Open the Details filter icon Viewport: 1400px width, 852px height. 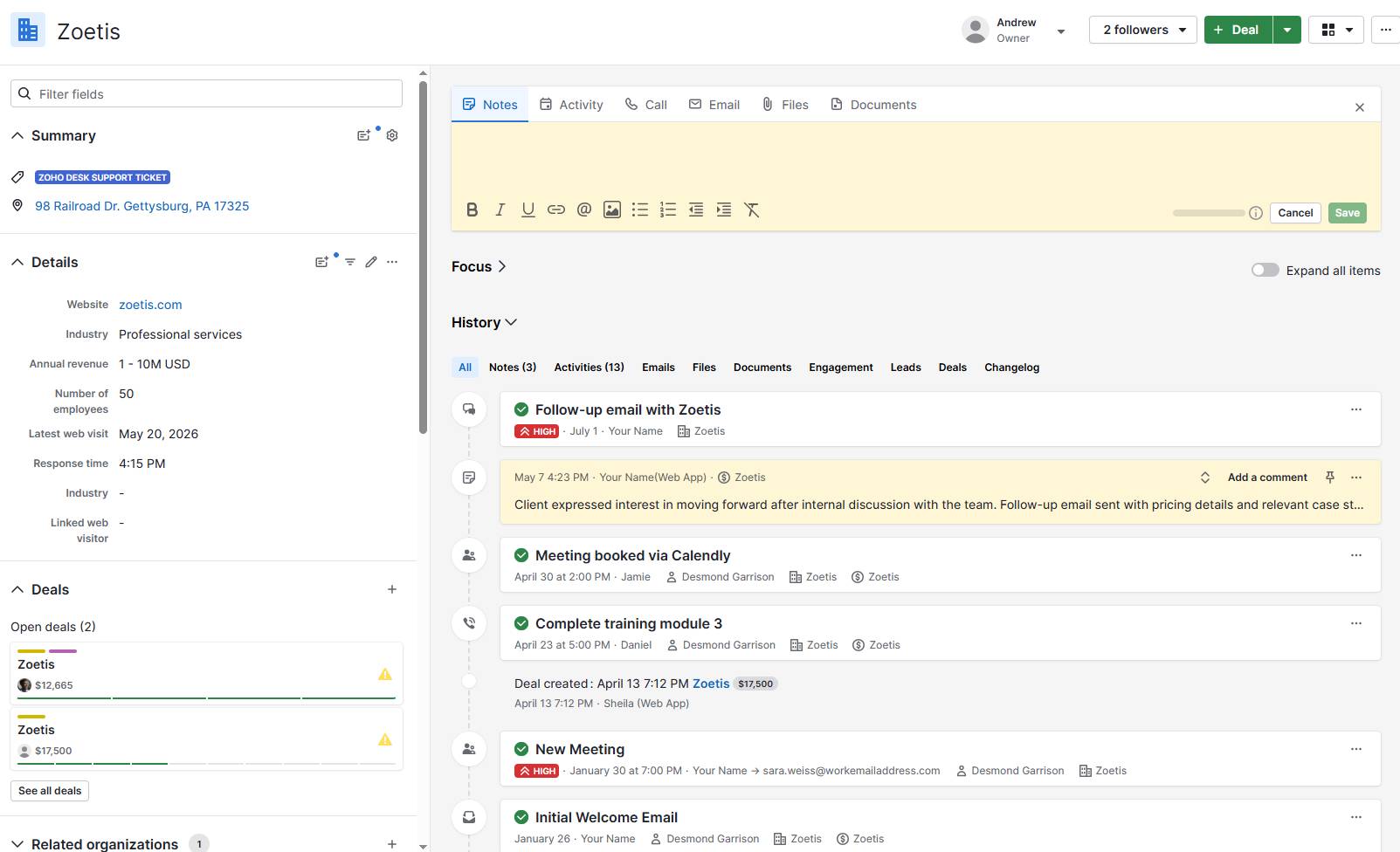350,262
